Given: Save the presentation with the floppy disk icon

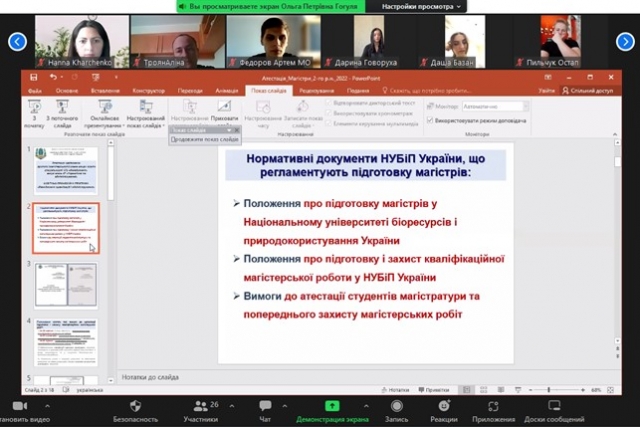Looking at the screenshot, I should tap(33, 77).
